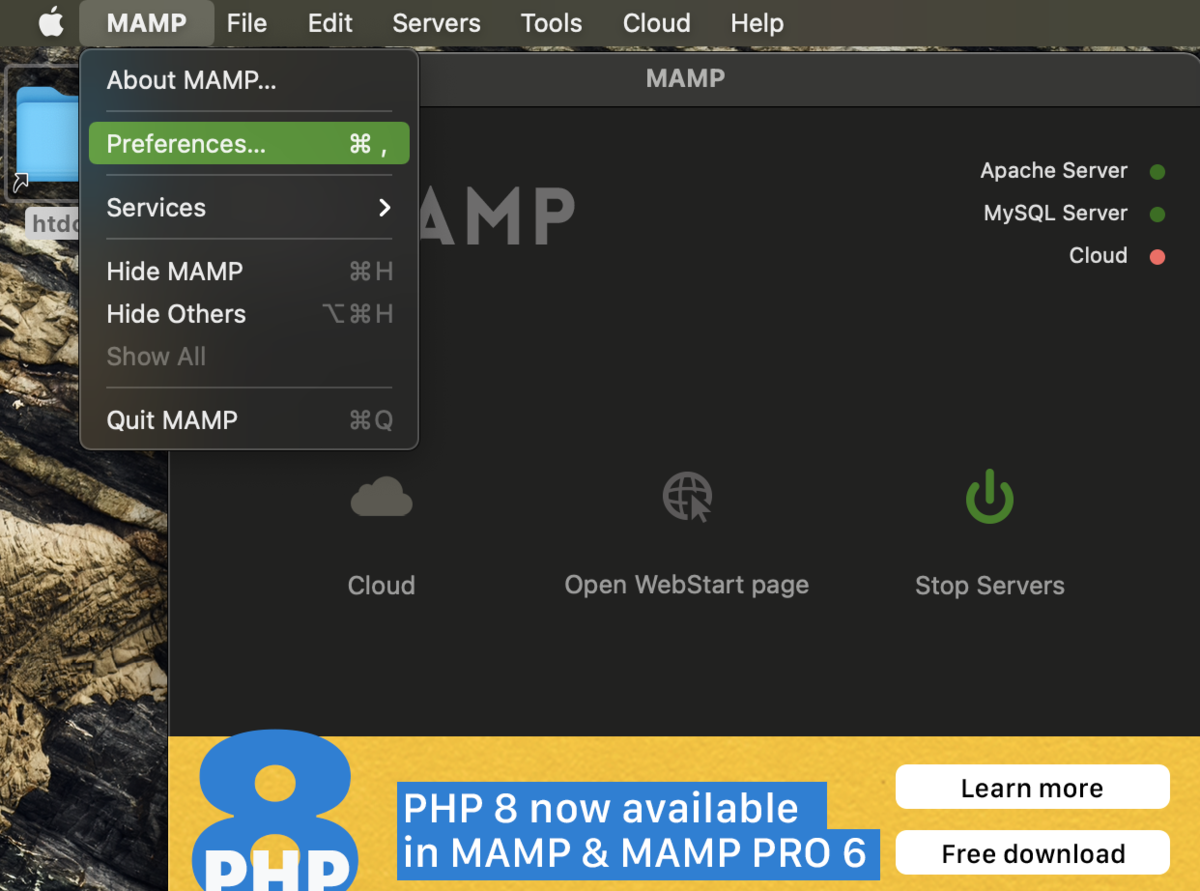Click Hide Others in the menu
Image resolution: width=1200 pixels, height=891 pixels.
click(176, 313)
